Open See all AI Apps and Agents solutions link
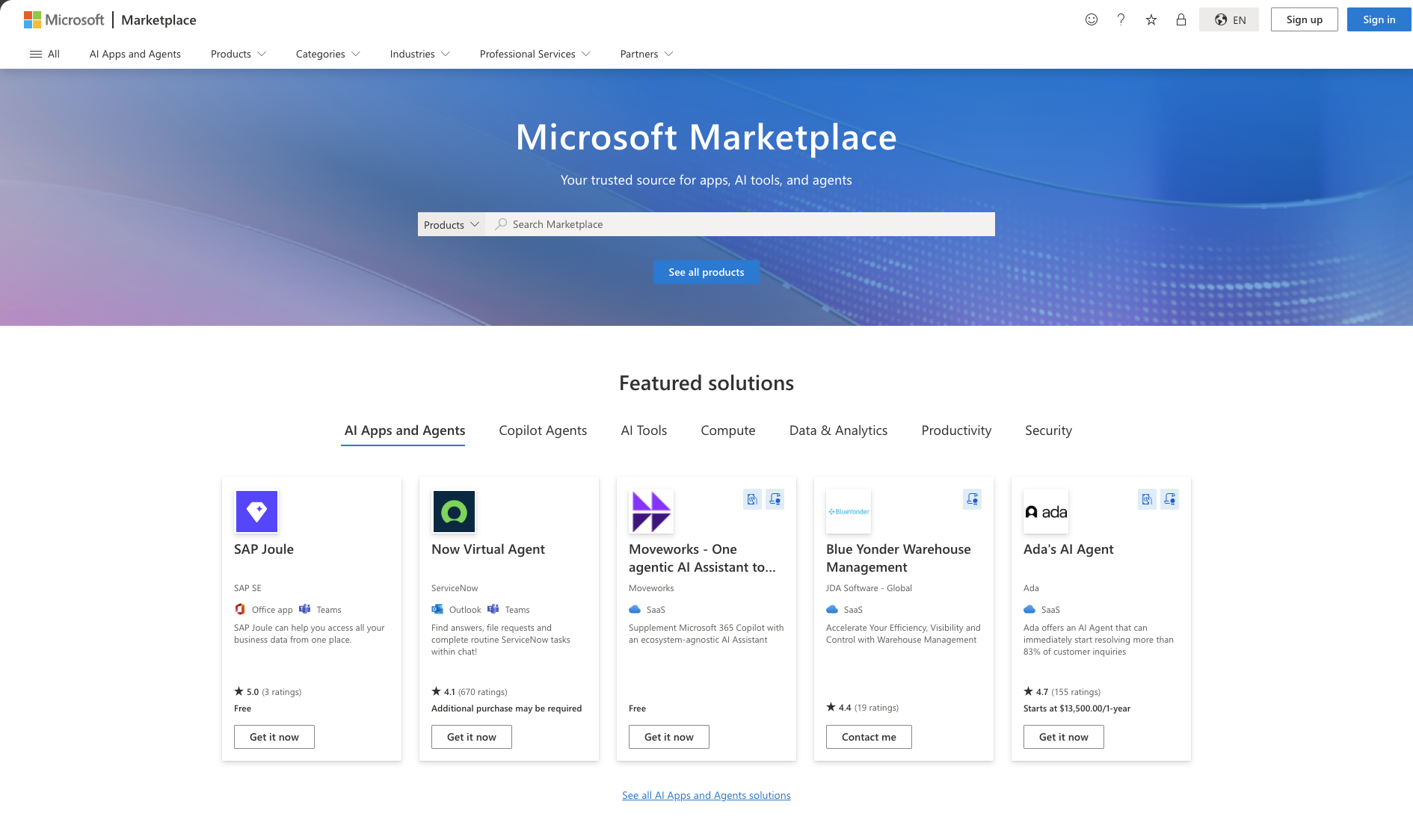Viewport: 1413px width, 840px height. [x=706, y=795]
